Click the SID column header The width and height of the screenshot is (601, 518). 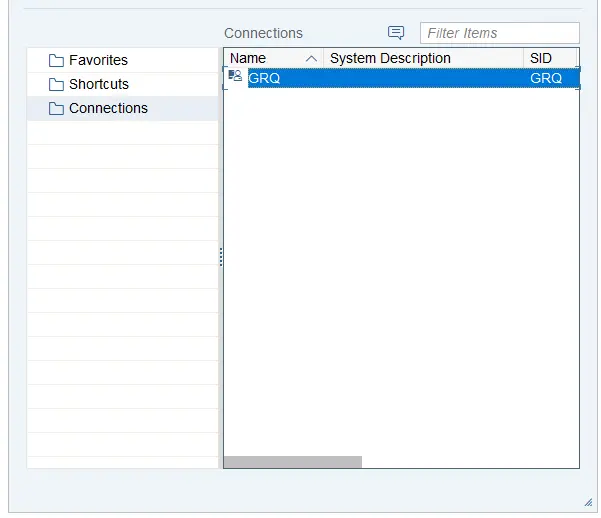click(x=550, y=58)
